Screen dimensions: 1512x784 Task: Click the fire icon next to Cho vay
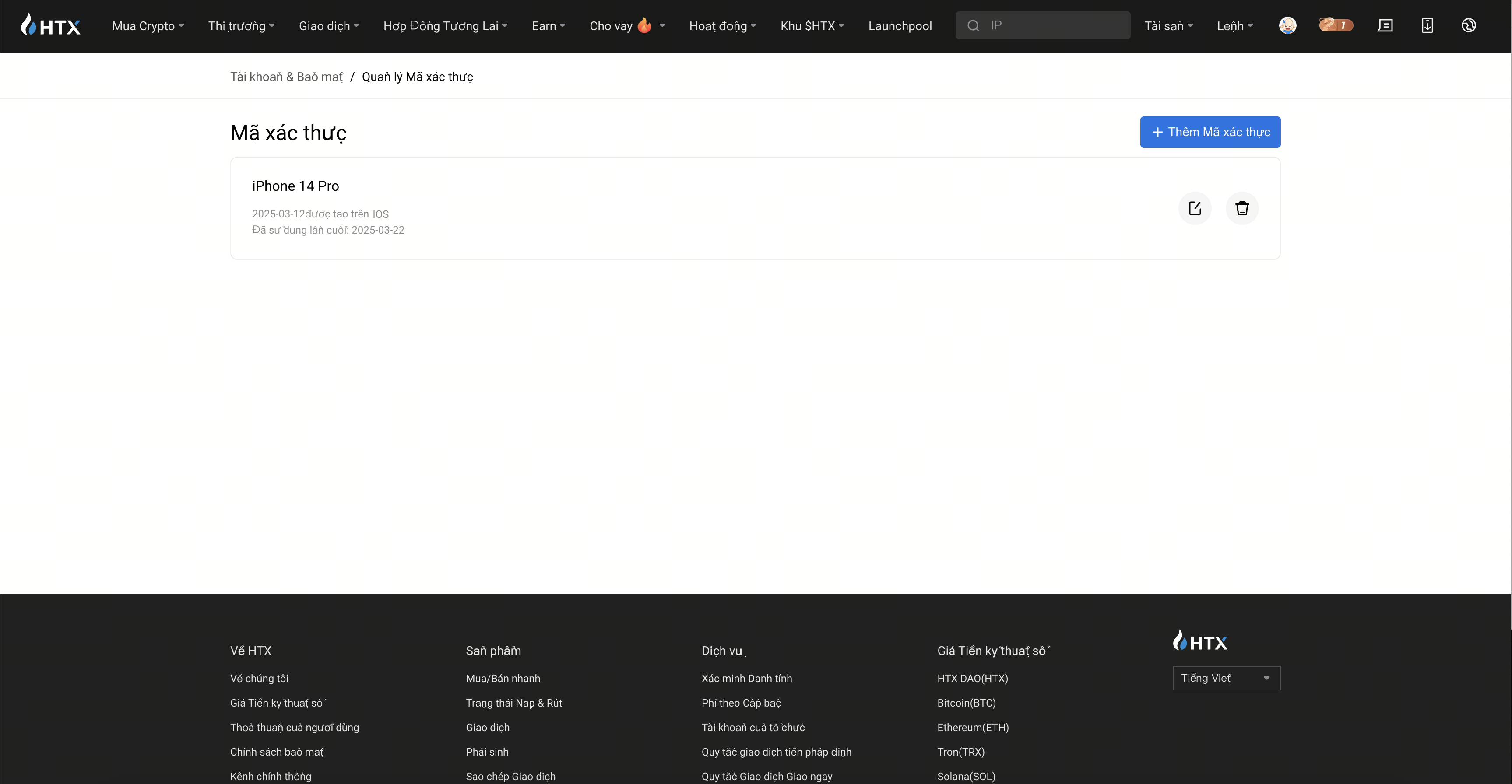644,25
